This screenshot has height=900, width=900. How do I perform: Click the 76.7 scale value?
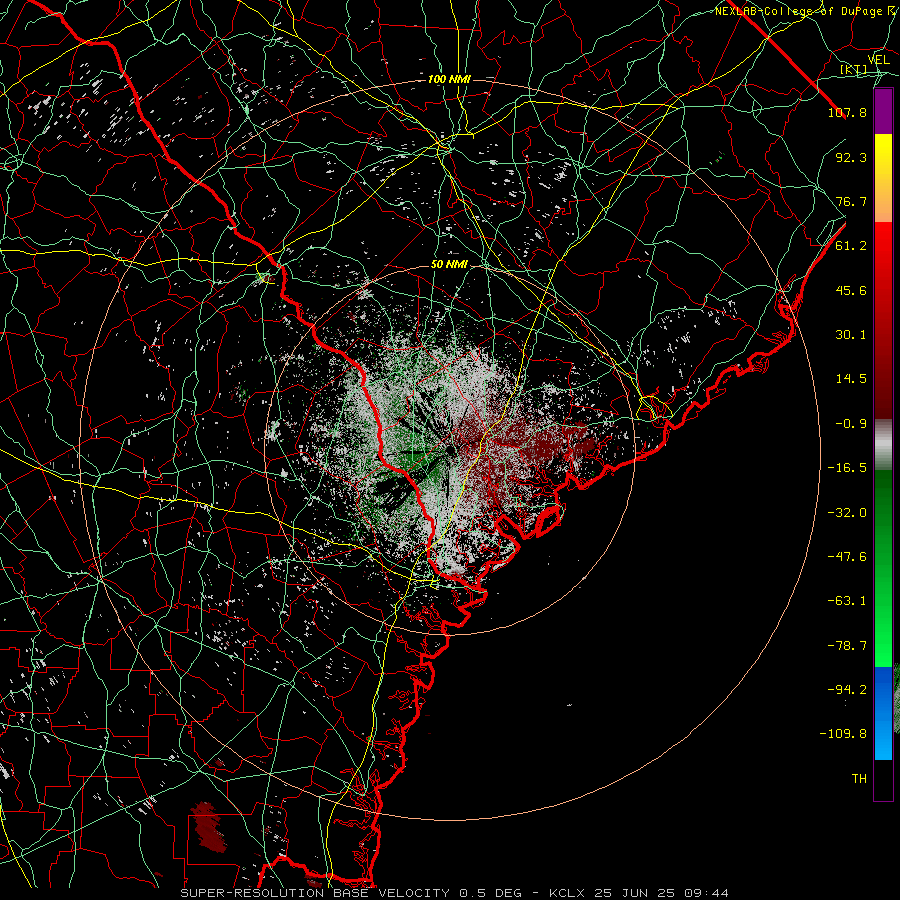click(851, 201)
